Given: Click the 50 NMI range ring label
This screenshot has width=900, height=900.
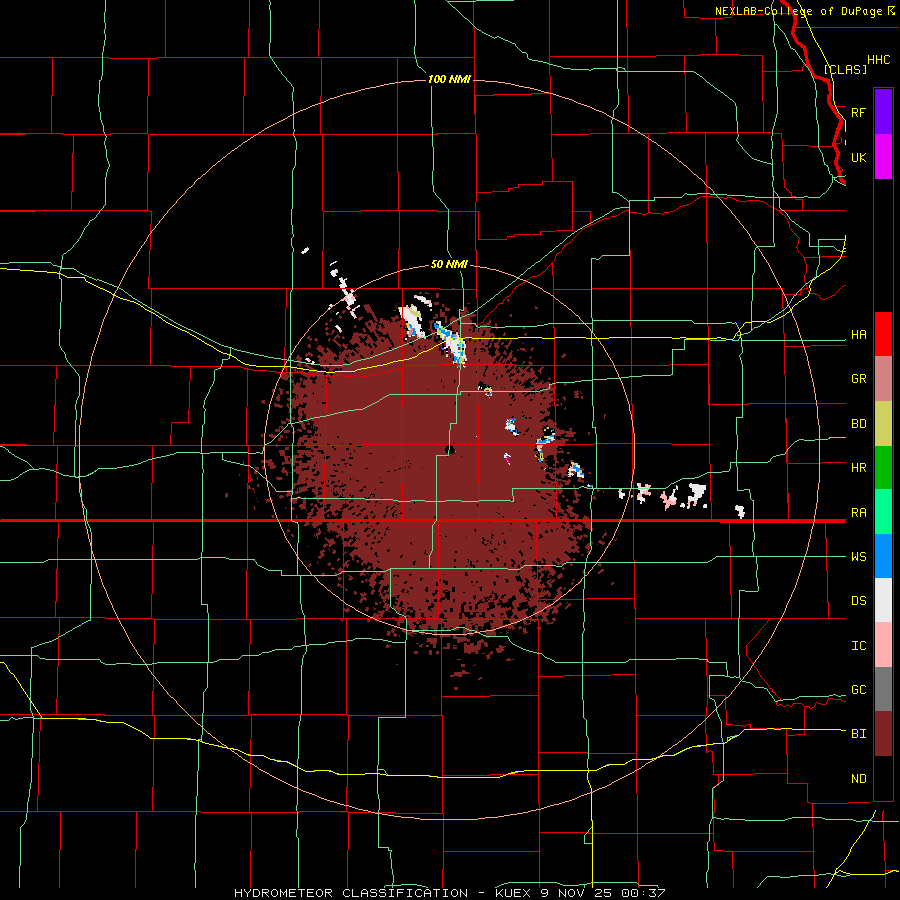Looking at the screenshot, I should pos(449,265).
